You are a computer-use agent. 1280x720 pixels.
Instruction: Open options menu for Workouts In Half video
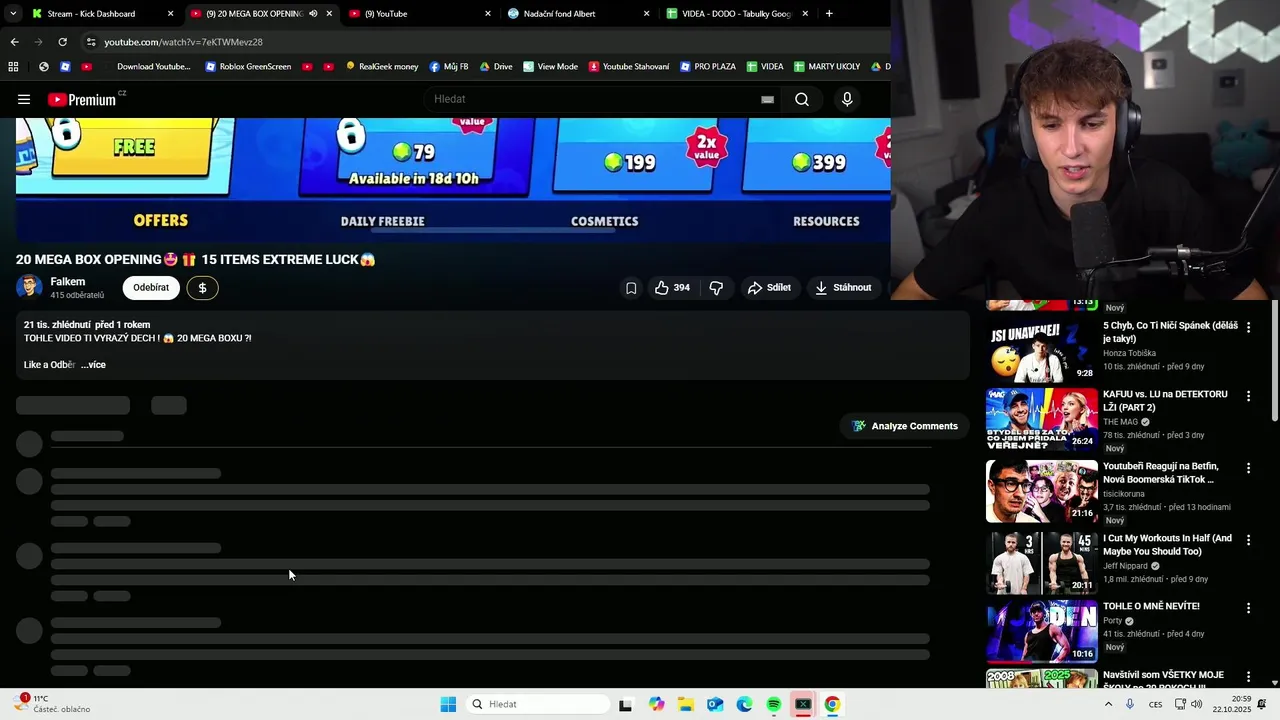point(1248,540)
